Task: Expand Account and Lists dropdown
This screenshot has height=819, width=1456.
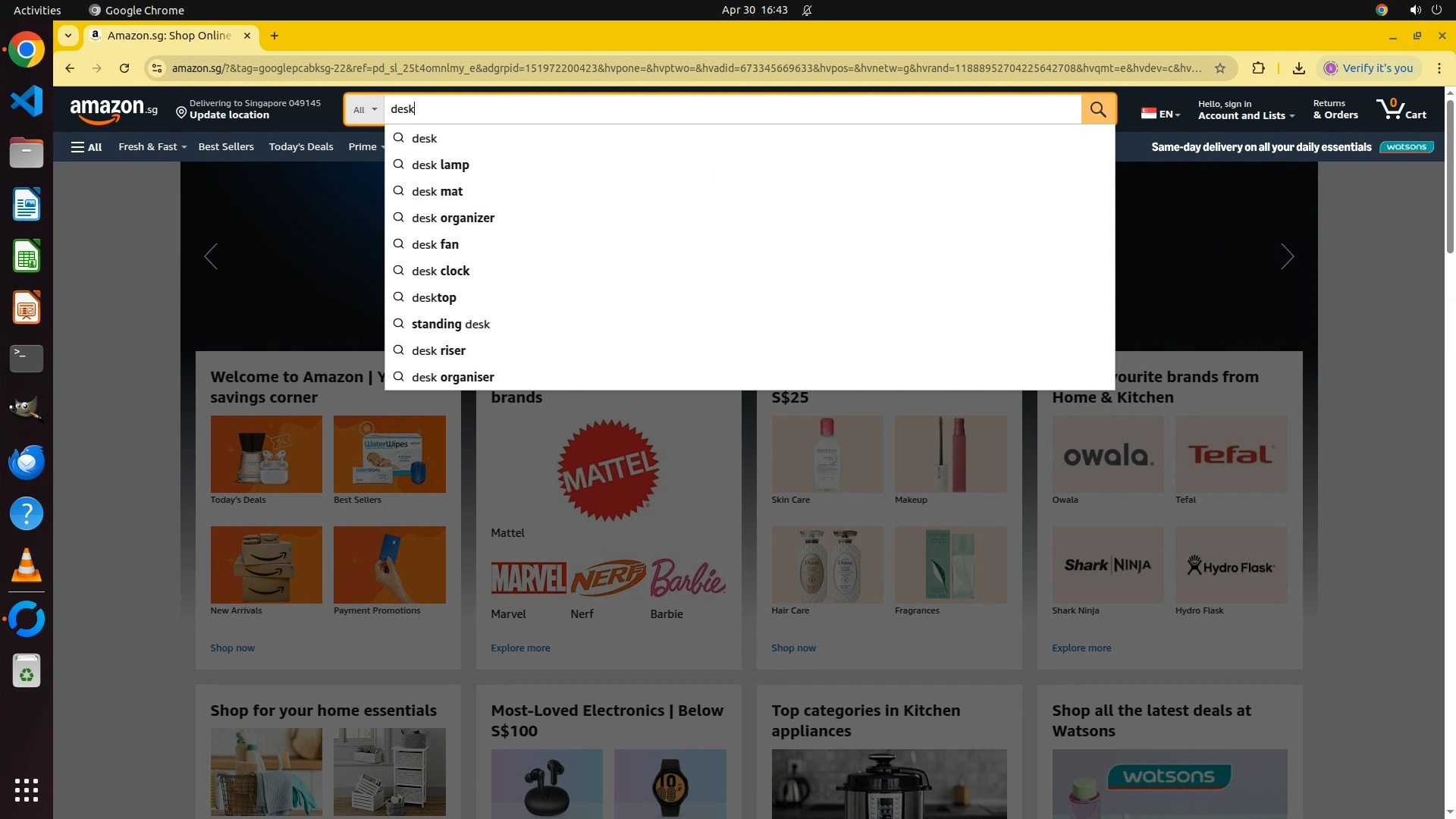Action: (x=1246, y=115)
